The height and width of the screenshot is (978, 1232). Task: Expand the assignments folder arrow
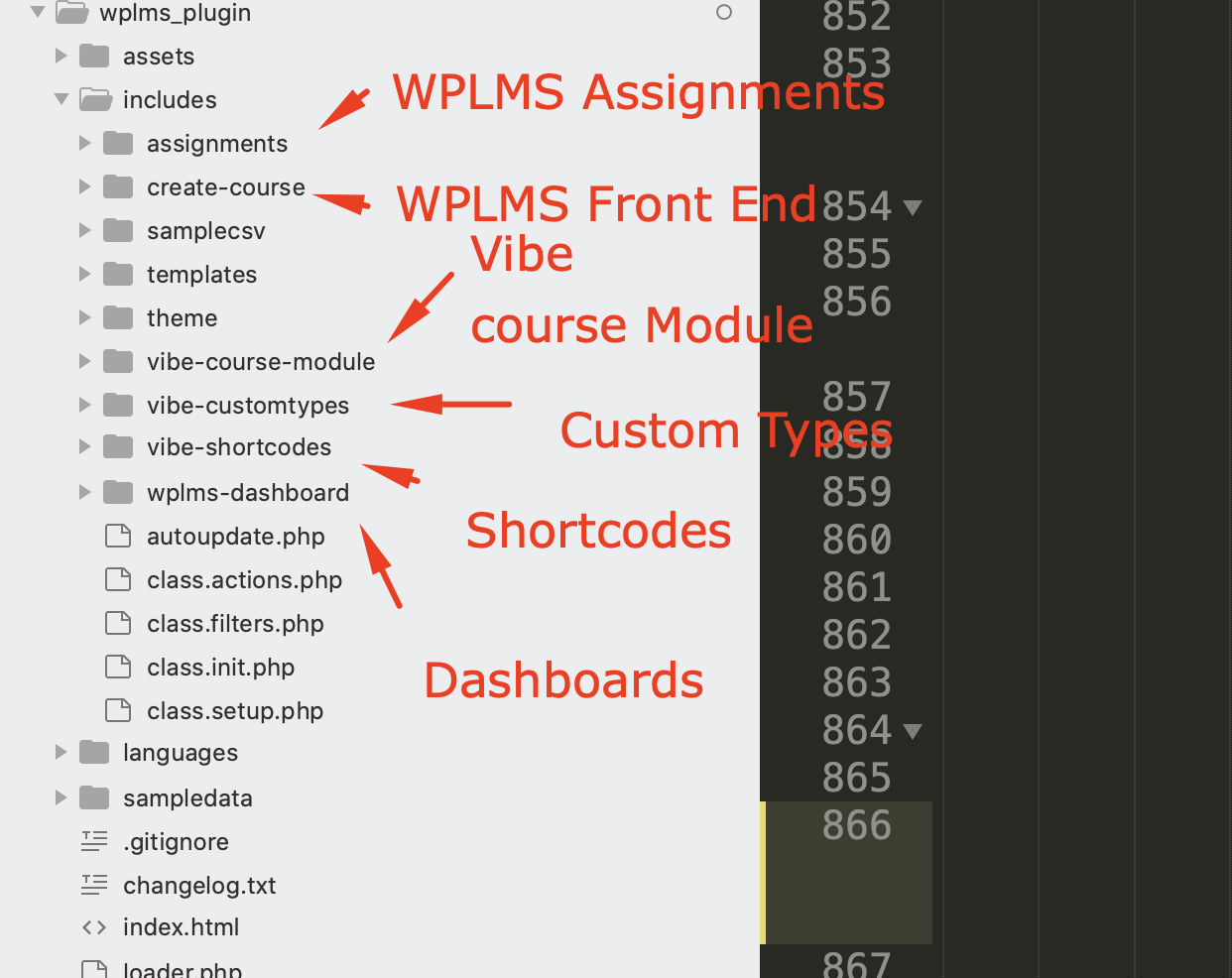coord(85,144)
